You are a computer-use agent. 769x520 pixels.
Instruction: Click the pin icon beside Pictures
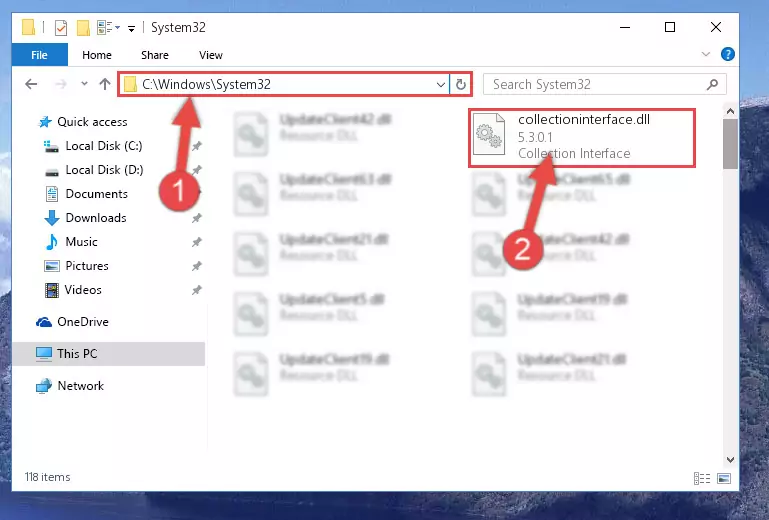coord(197,266)
